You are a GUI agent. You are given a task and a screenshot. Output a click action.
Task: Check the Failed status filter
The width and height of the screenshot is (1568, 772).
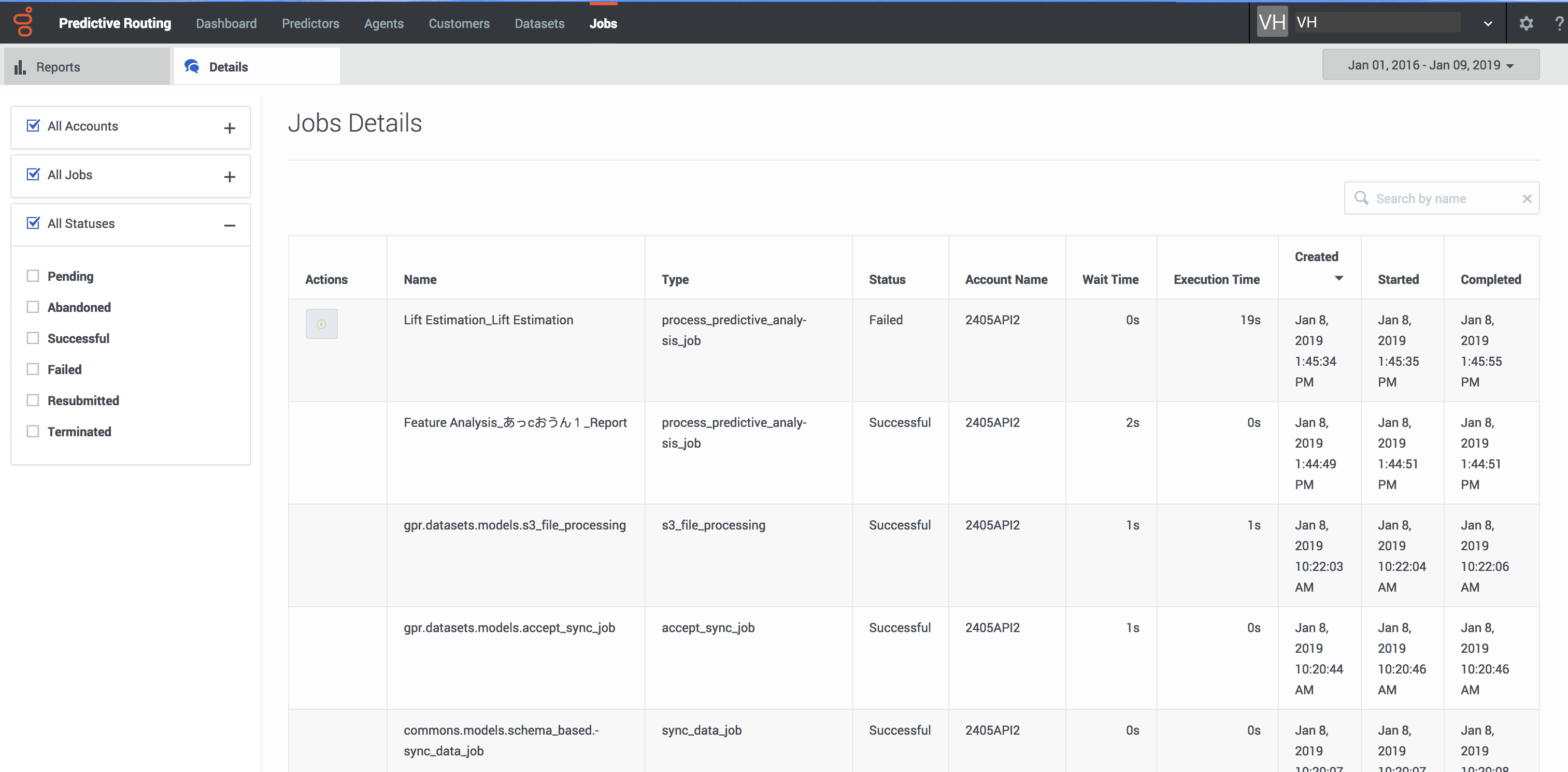[x=33, y=369]
